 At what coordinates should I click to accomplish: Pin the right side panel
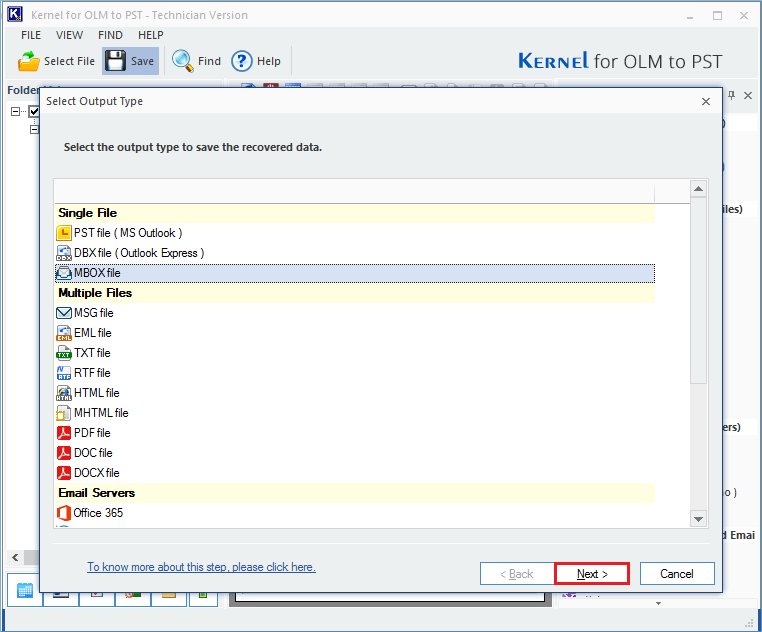731,95
